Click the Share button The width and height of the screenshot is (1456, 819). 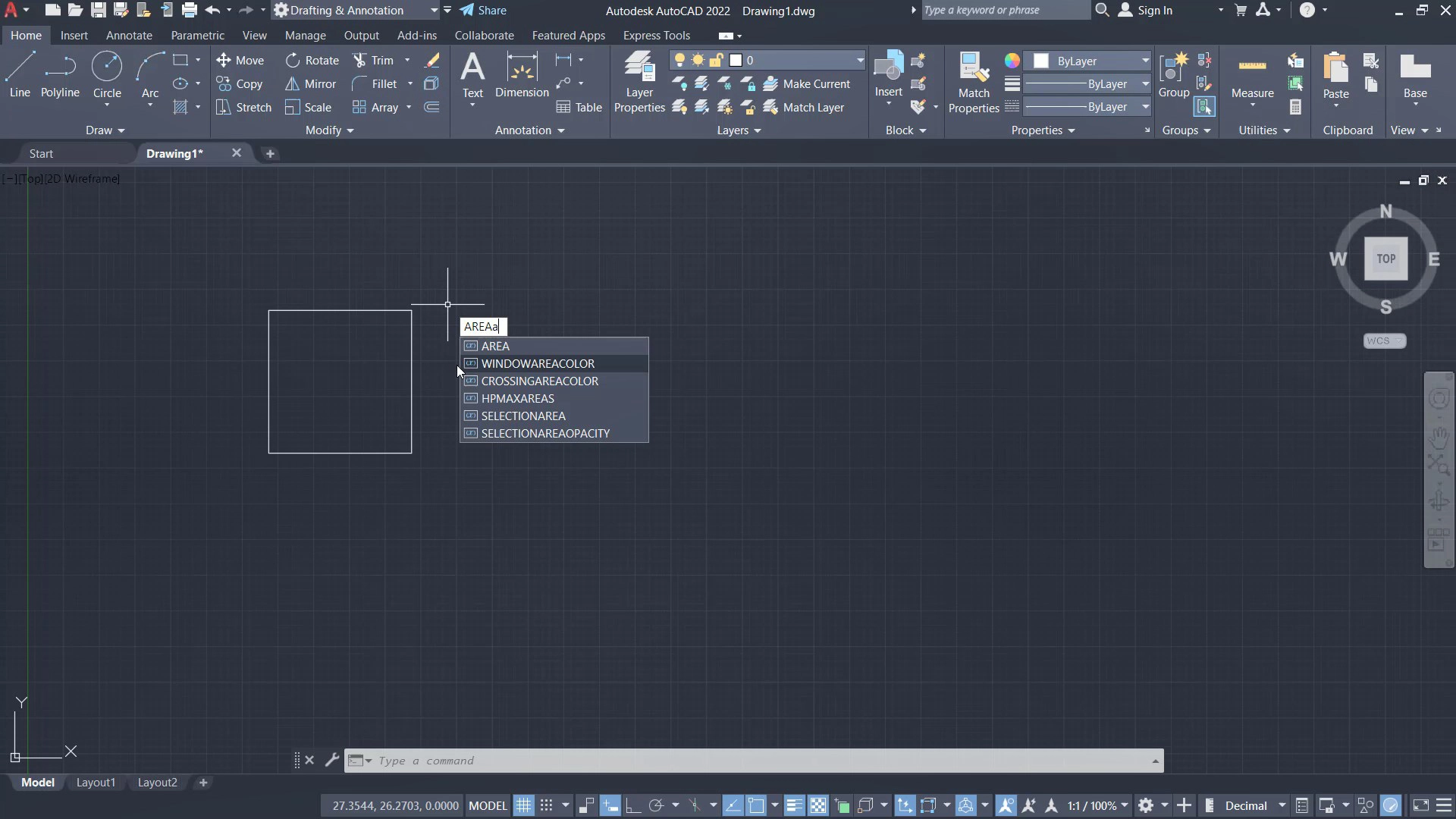pos(483,10)
